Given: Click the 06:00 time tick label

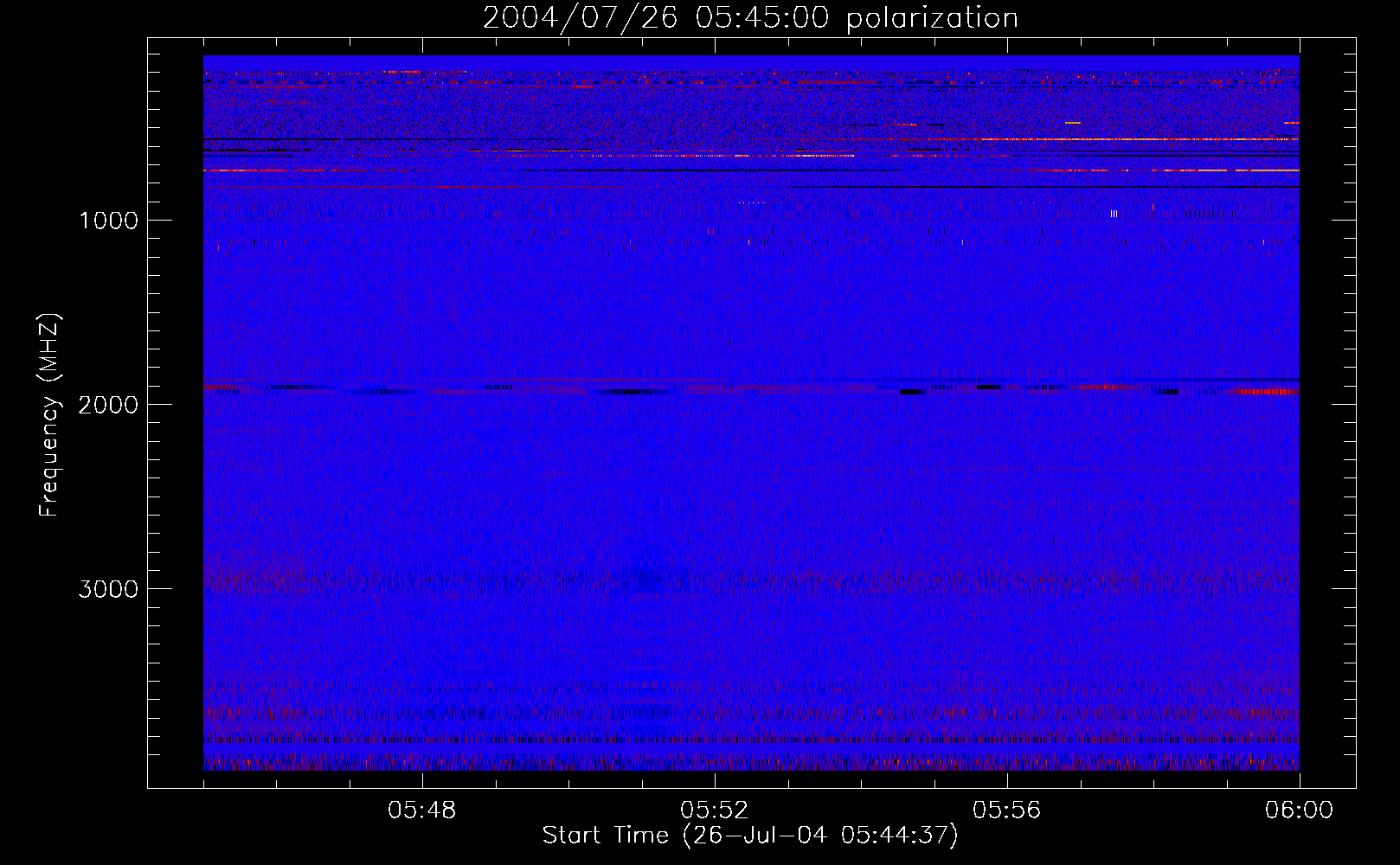Looking at the screenshot, I should pyautogui.click(x=1299, y=811).
